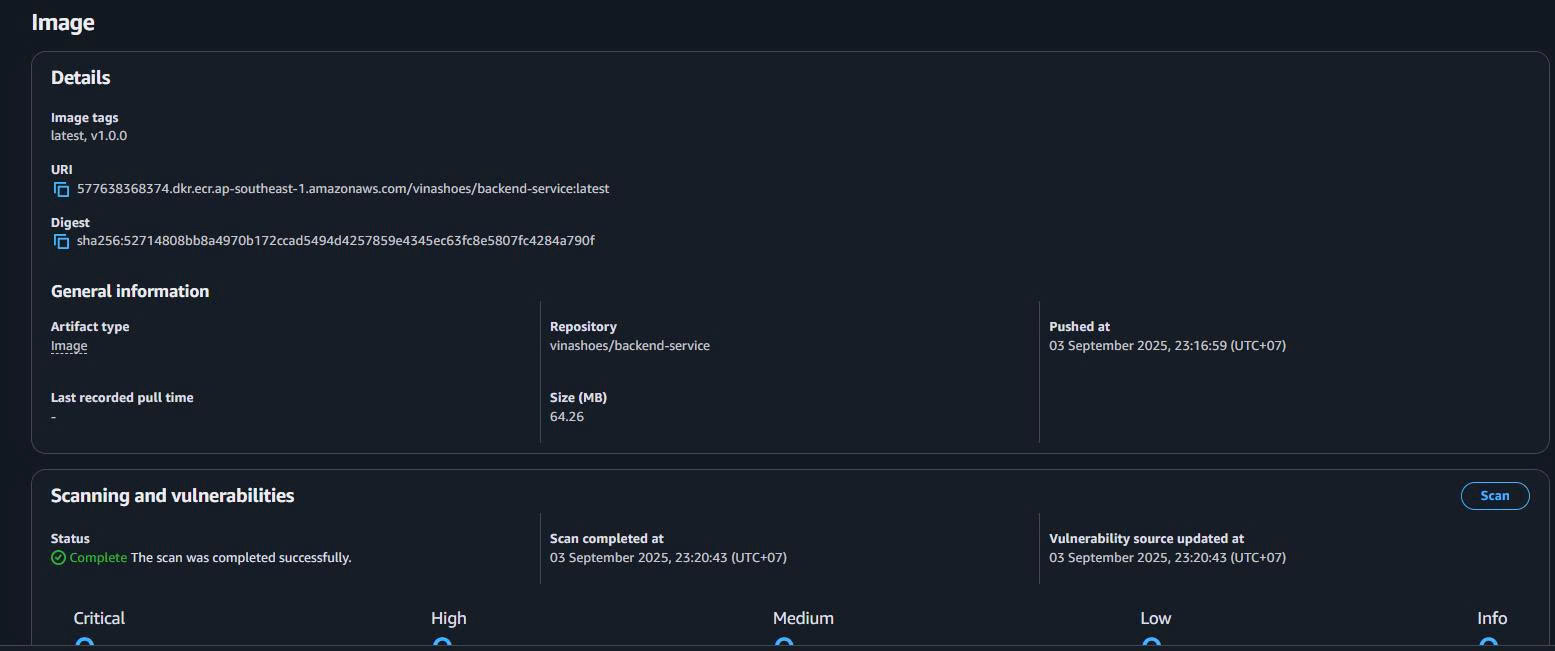Click the Medium severity circle indicator
Image resolution: width=1555 pixels, height=651 pixels.
[x=784, y=643]
